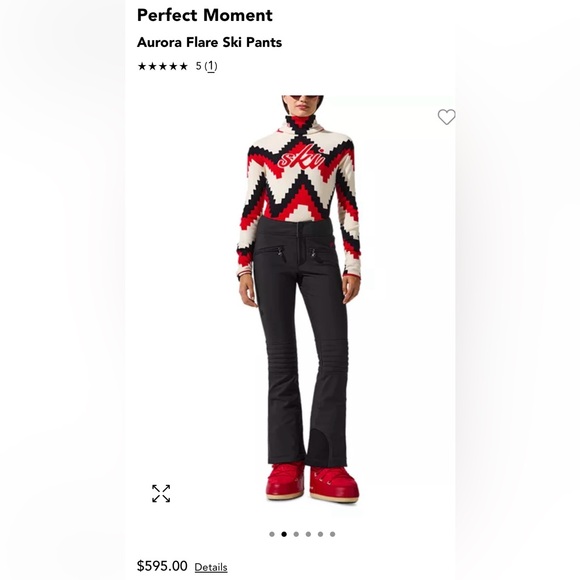580x580 pixels.
Task: Select the Aurora Flare Ski Pants title
Action: [x=209, y=42]
